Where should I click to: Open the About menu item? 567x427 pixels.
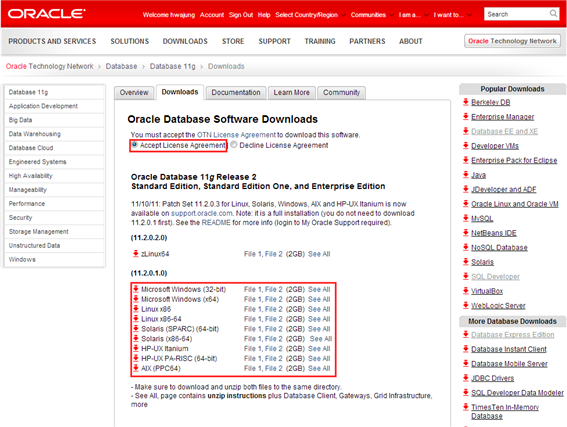coord(411,41)
